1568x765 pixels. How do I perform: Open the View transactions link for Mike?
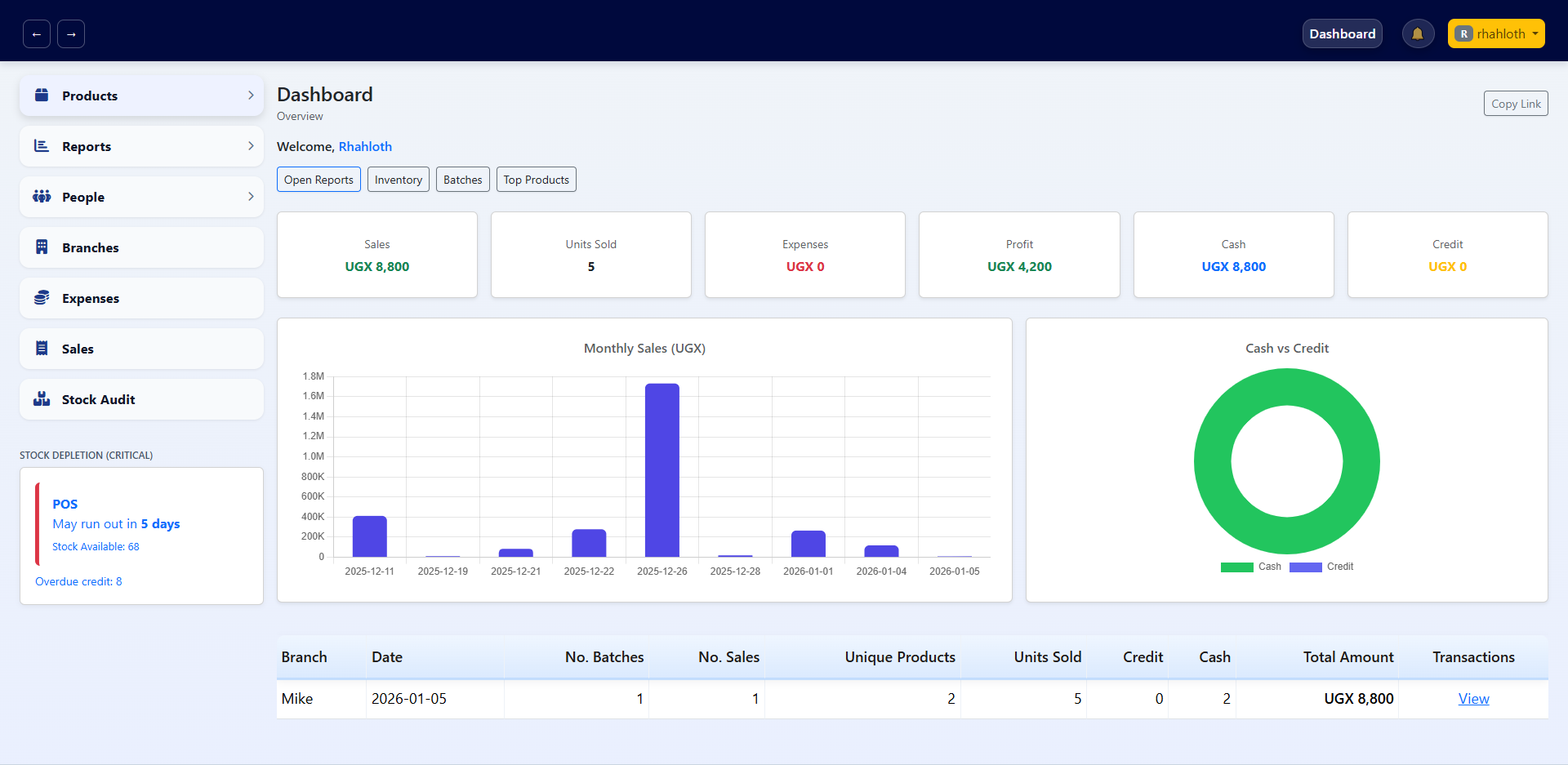(1473, 698)
